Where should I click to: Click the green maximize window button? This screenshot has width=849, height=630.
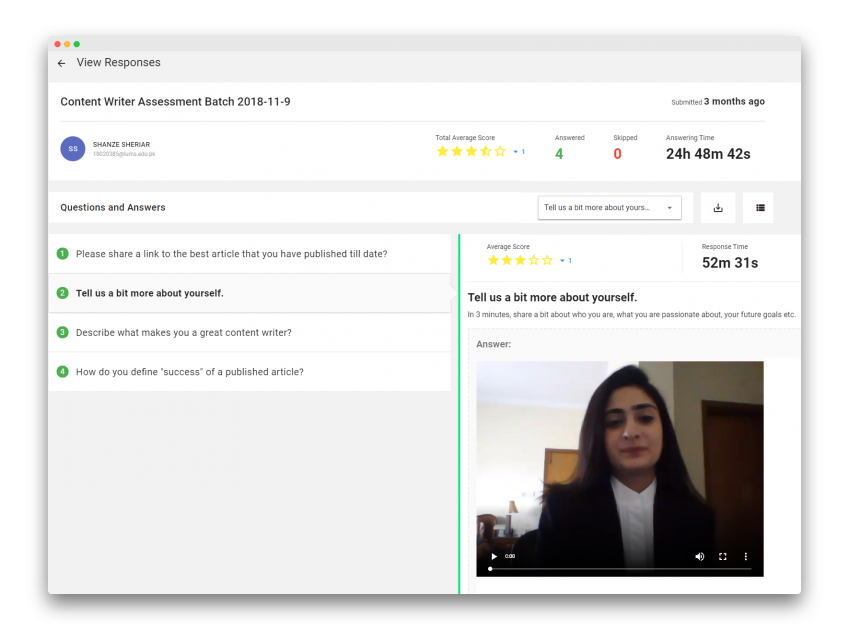[x=77, y=44]
